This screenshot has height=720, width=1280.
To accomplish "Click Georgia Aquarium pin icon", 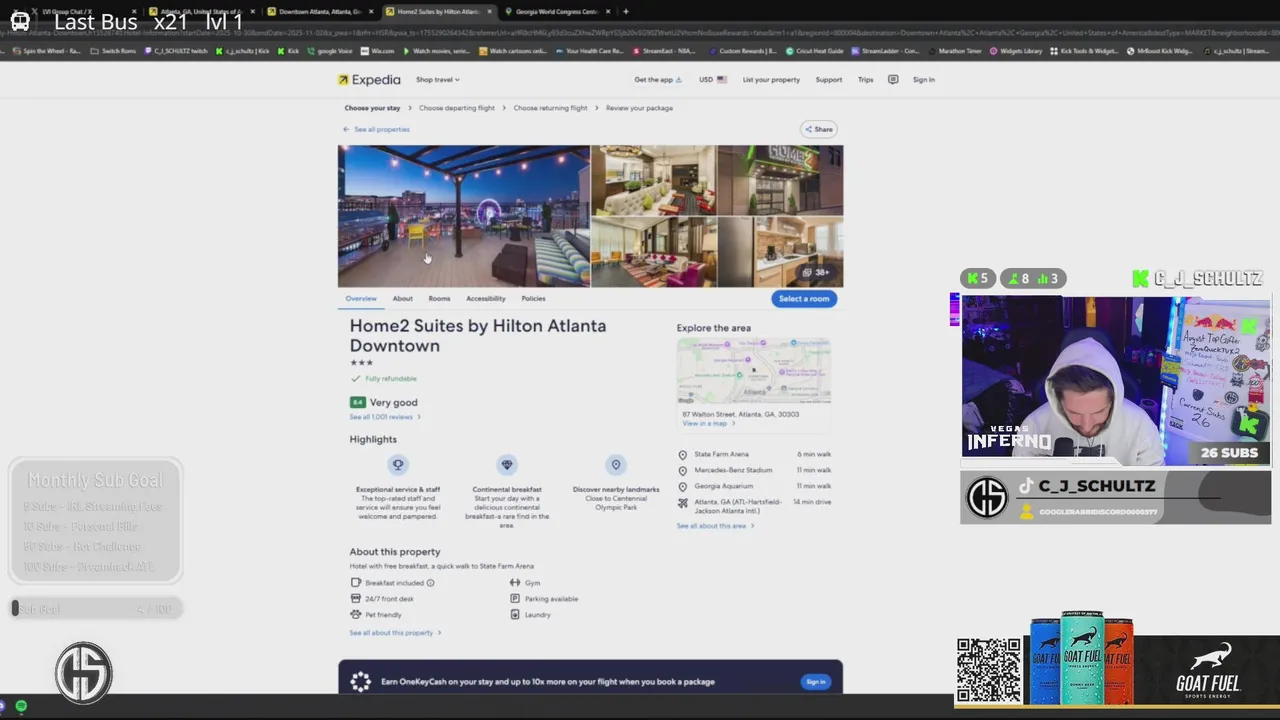I will [x=683, y=487].
